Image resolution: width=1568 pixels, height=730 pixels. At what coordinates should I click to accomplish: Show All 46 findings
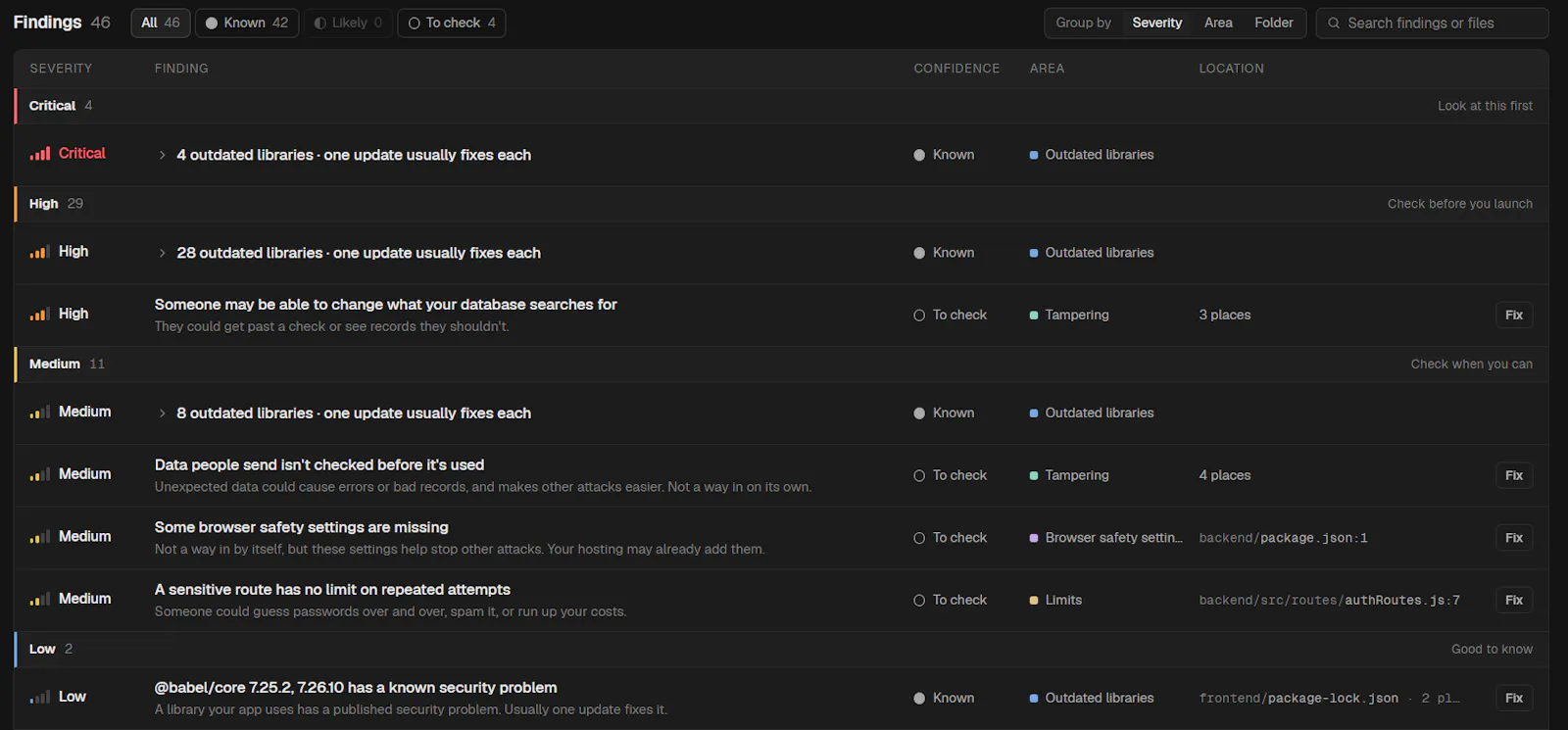click(161, 23)
